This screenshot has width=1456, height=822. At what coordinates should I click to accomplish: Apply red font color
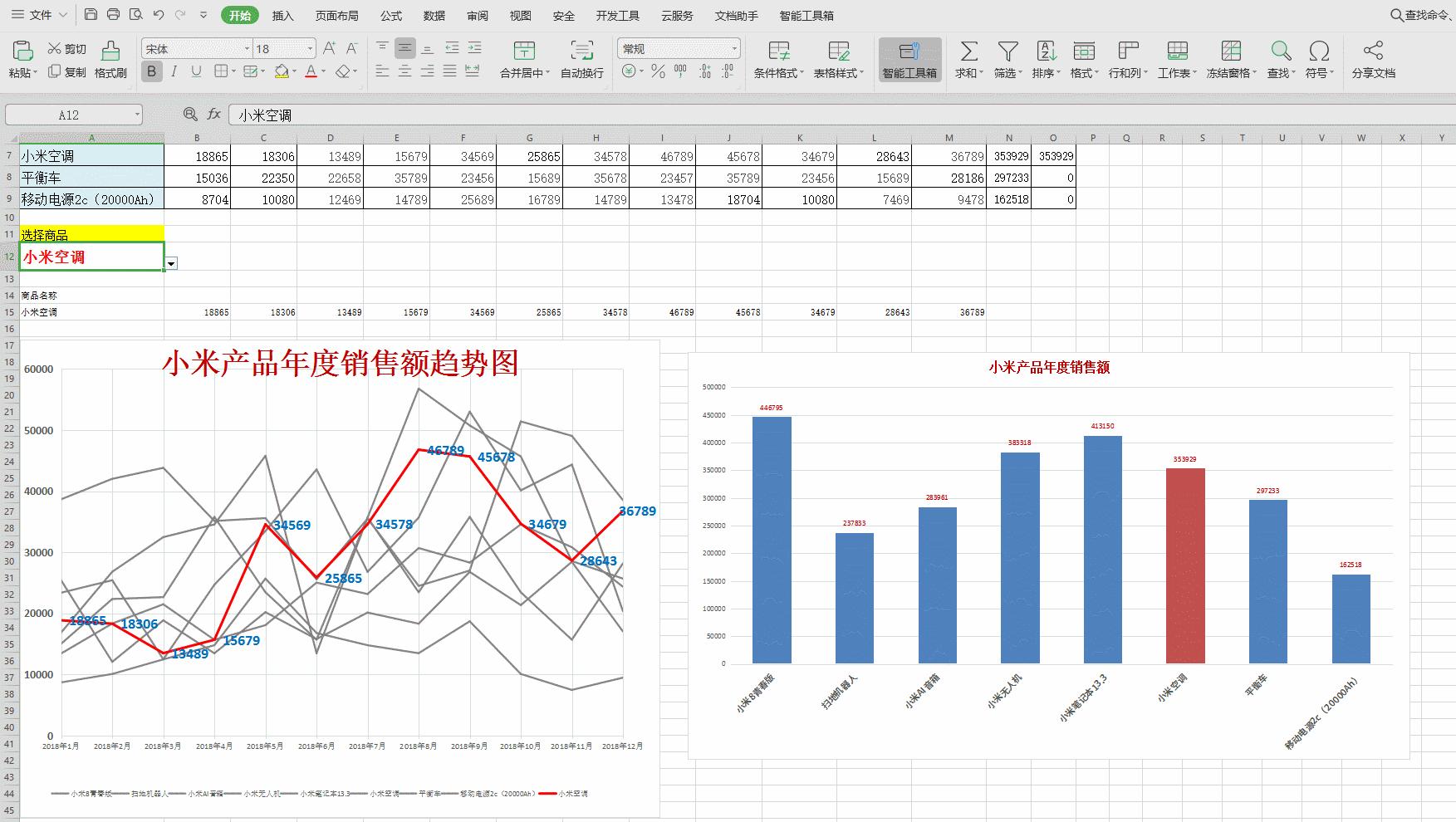coord(311,72)
